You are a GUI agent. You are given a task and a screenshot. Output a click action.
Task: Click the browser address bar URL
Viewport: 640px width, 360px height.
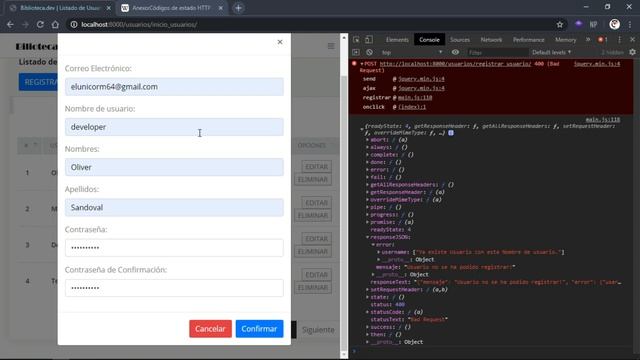[x=139, y=24]
